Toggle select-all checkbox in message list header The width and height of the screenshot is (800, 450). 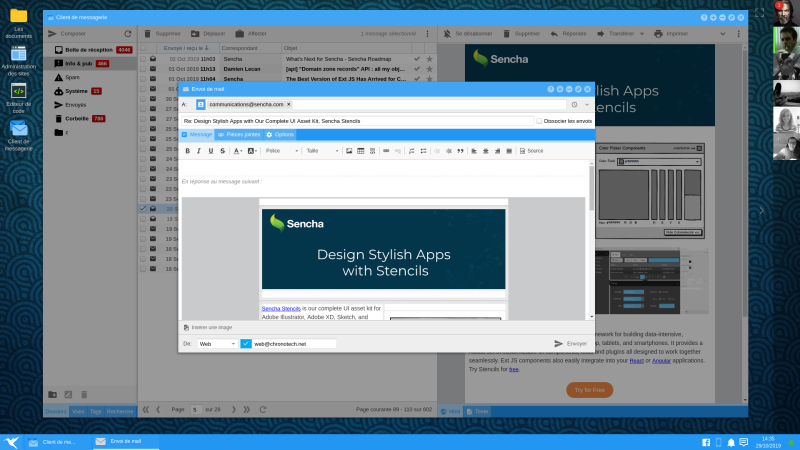143,48
